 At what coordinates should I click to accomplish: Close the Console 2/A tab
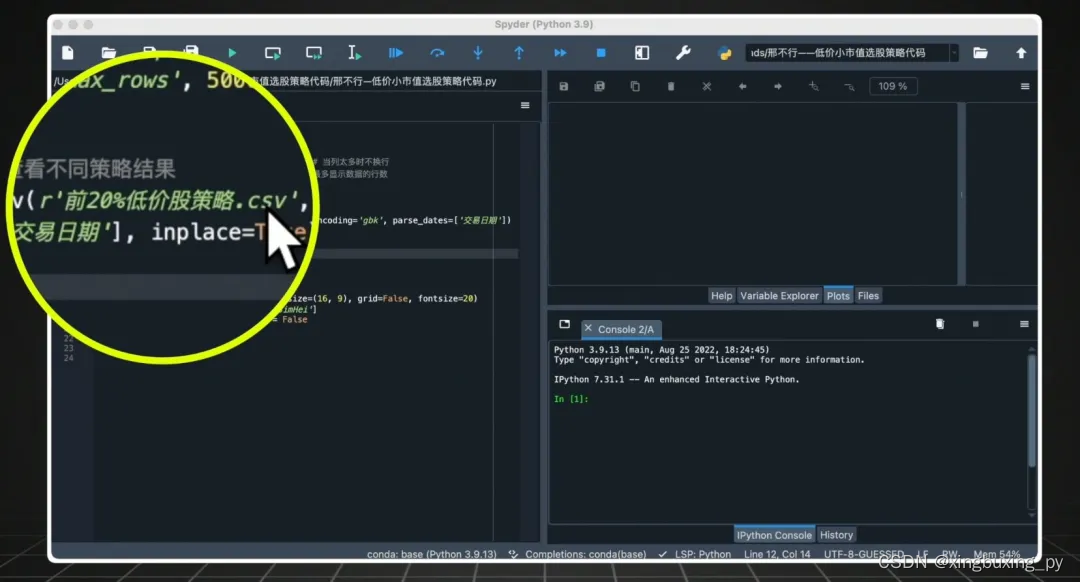click(588, 329)
